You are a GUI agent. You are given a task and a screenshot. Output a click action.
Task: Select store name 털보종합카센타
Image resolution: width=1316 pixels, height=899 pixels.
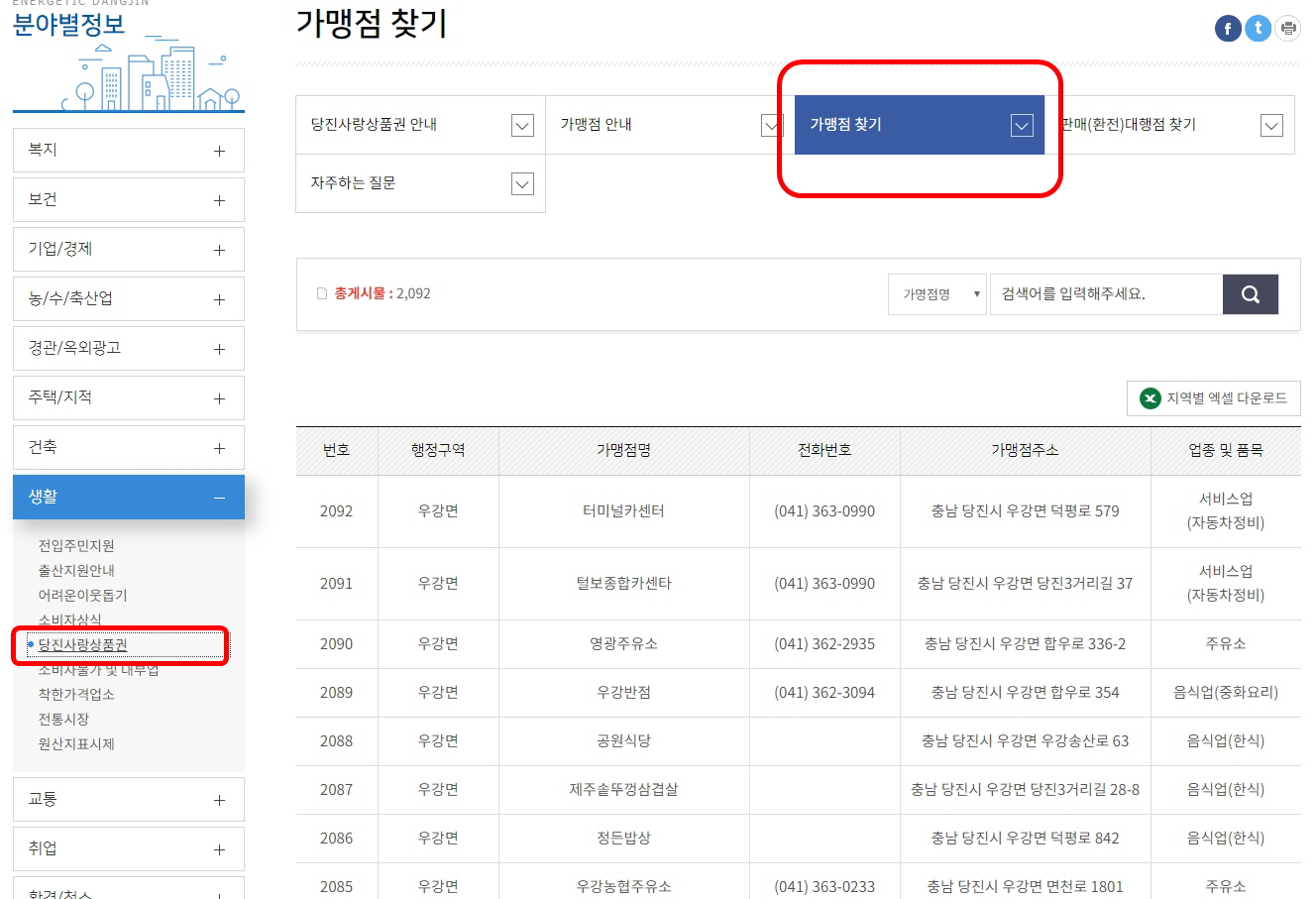click(623, 584)
